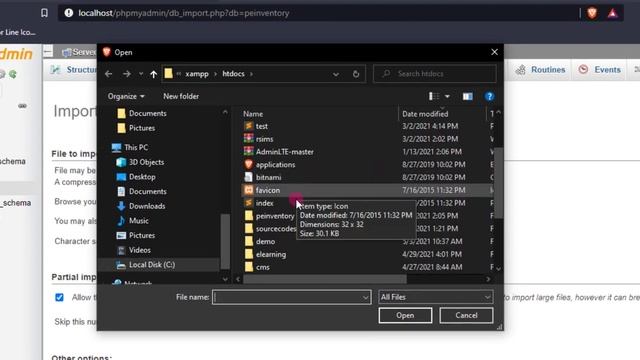This screenshot has width=640, height=360.
Task: Close the Open dialog window
Action: coord(494,52)
